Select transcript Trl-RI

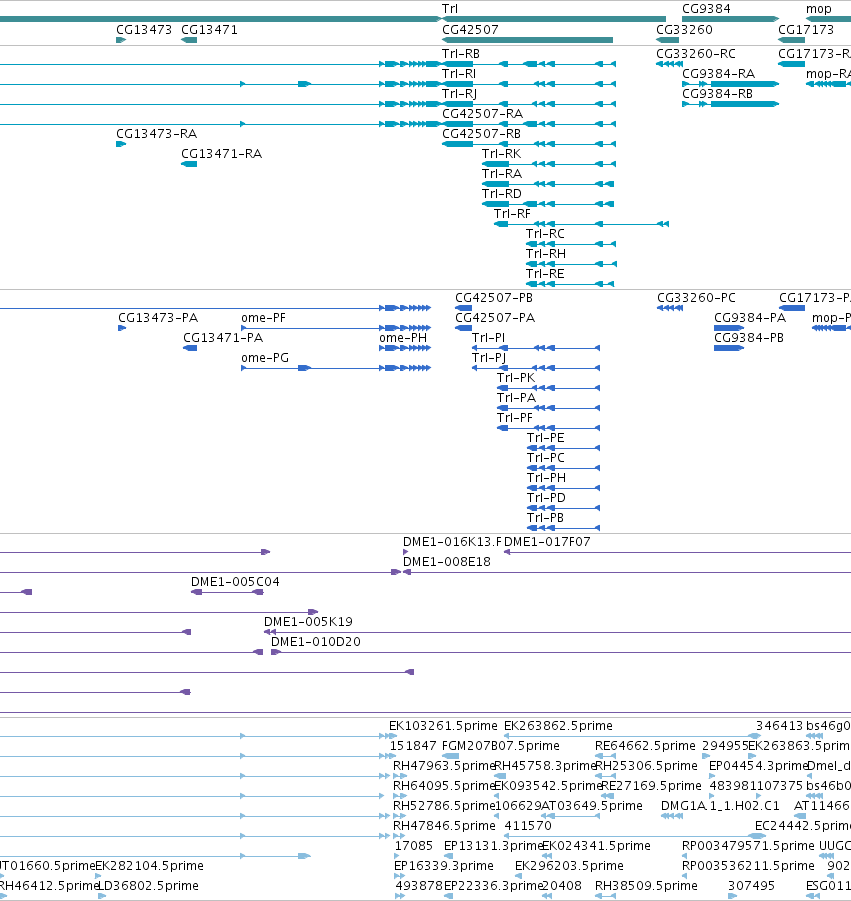point(459,74)
